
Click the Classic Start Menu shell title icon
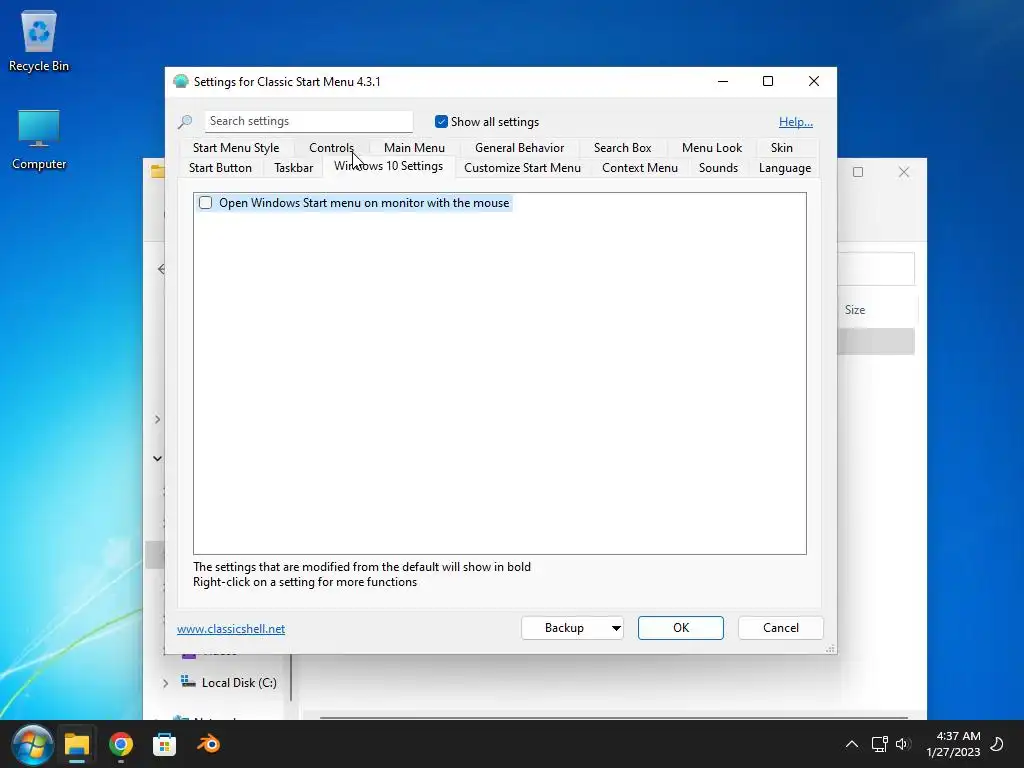(181, 82)
